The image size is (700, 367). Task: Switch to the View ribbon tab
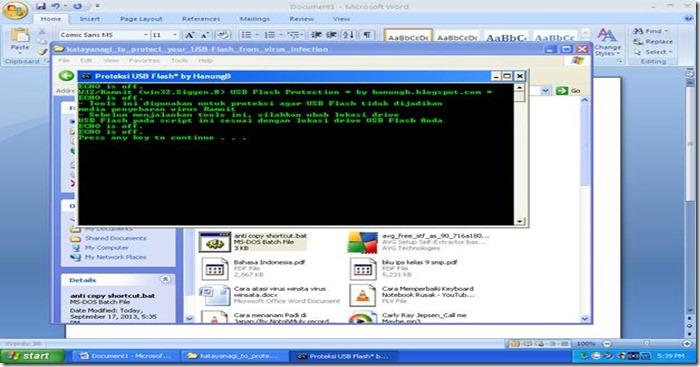click(341, 19)
